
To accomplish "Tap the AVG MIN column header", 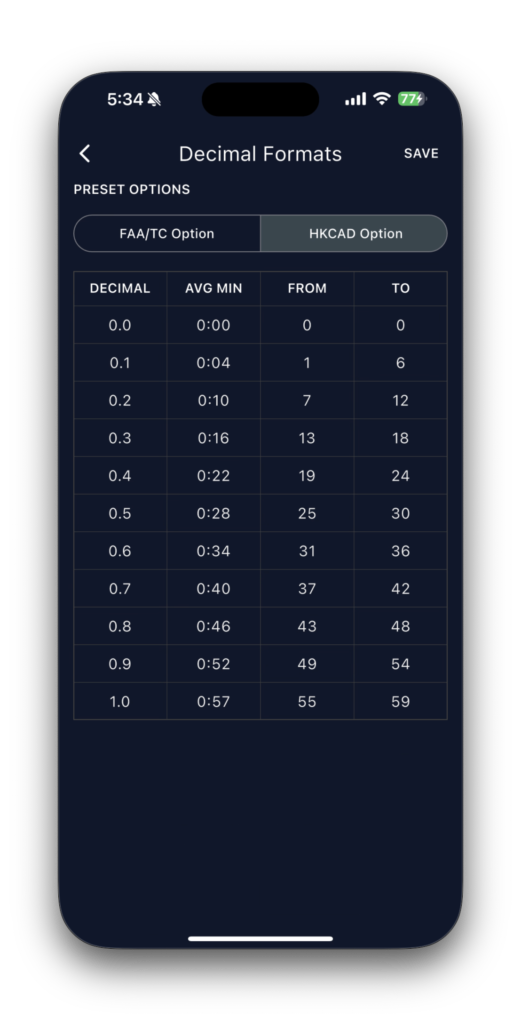I will [213, 289].
